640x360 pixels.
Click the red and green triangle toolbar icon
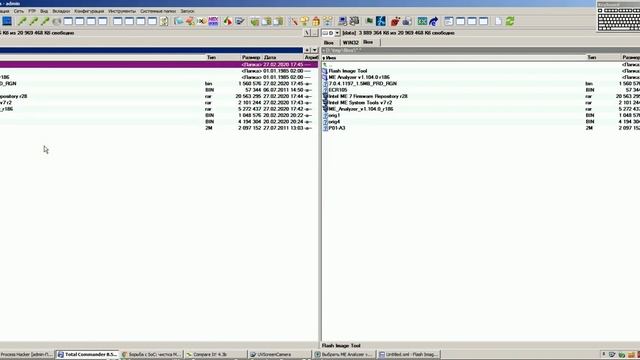point(228,21)
